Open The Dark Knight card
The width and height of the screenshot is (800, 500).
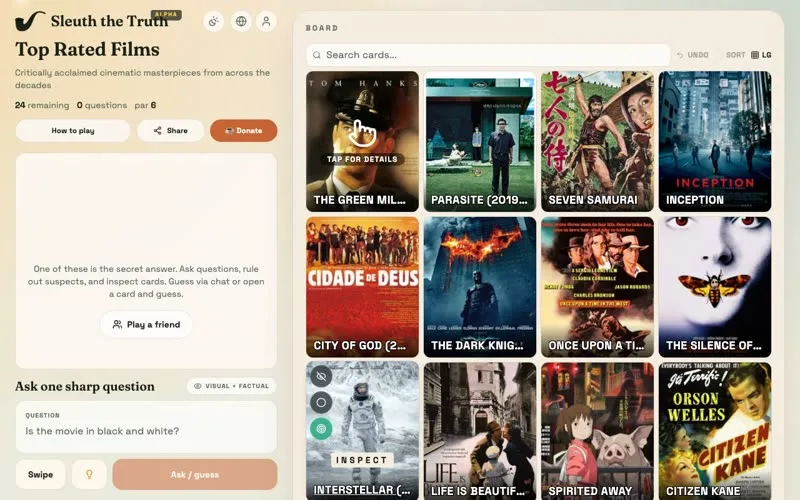click(480, 287)
